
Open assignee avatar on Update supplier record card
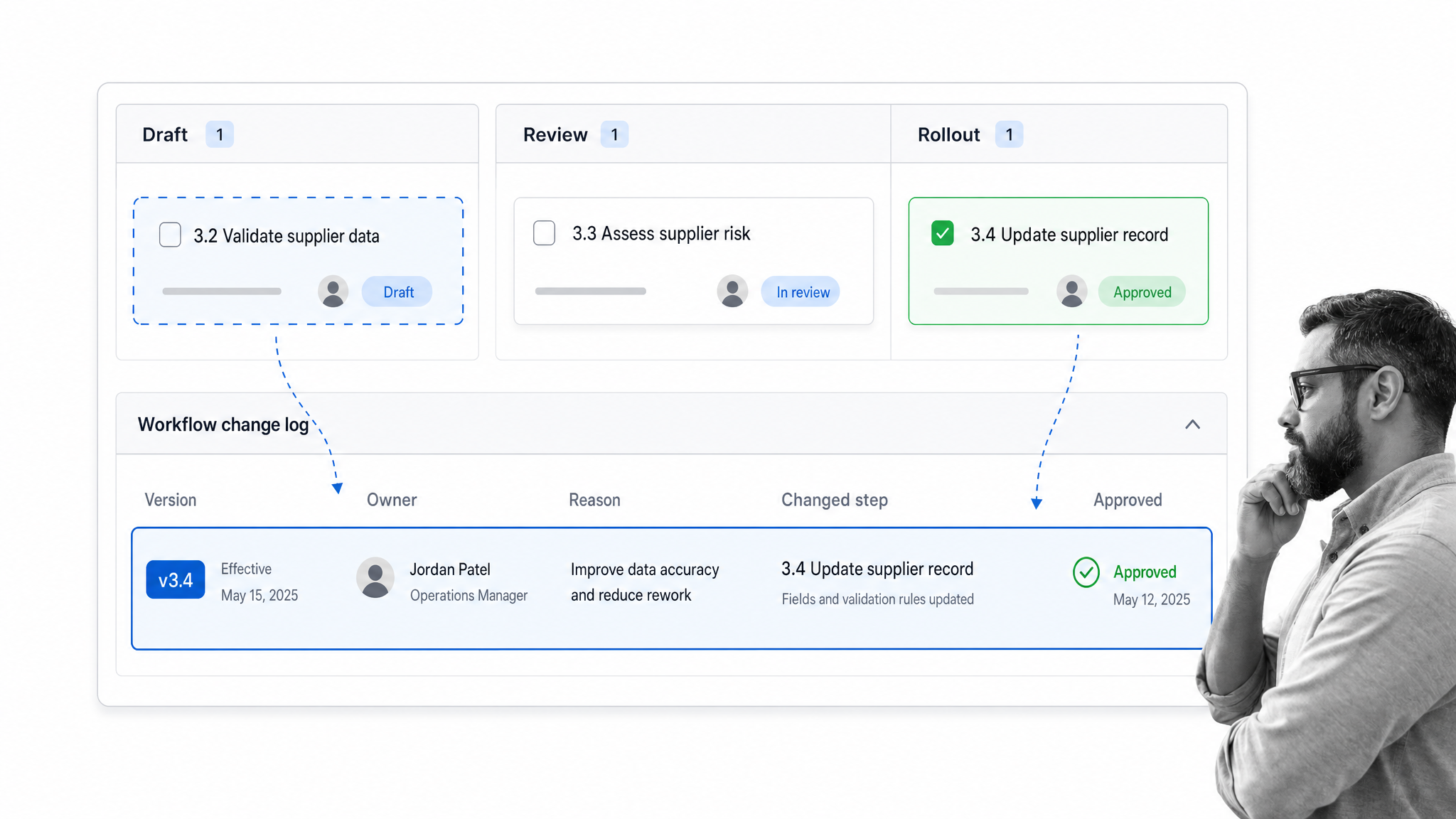pos(1071,291)
